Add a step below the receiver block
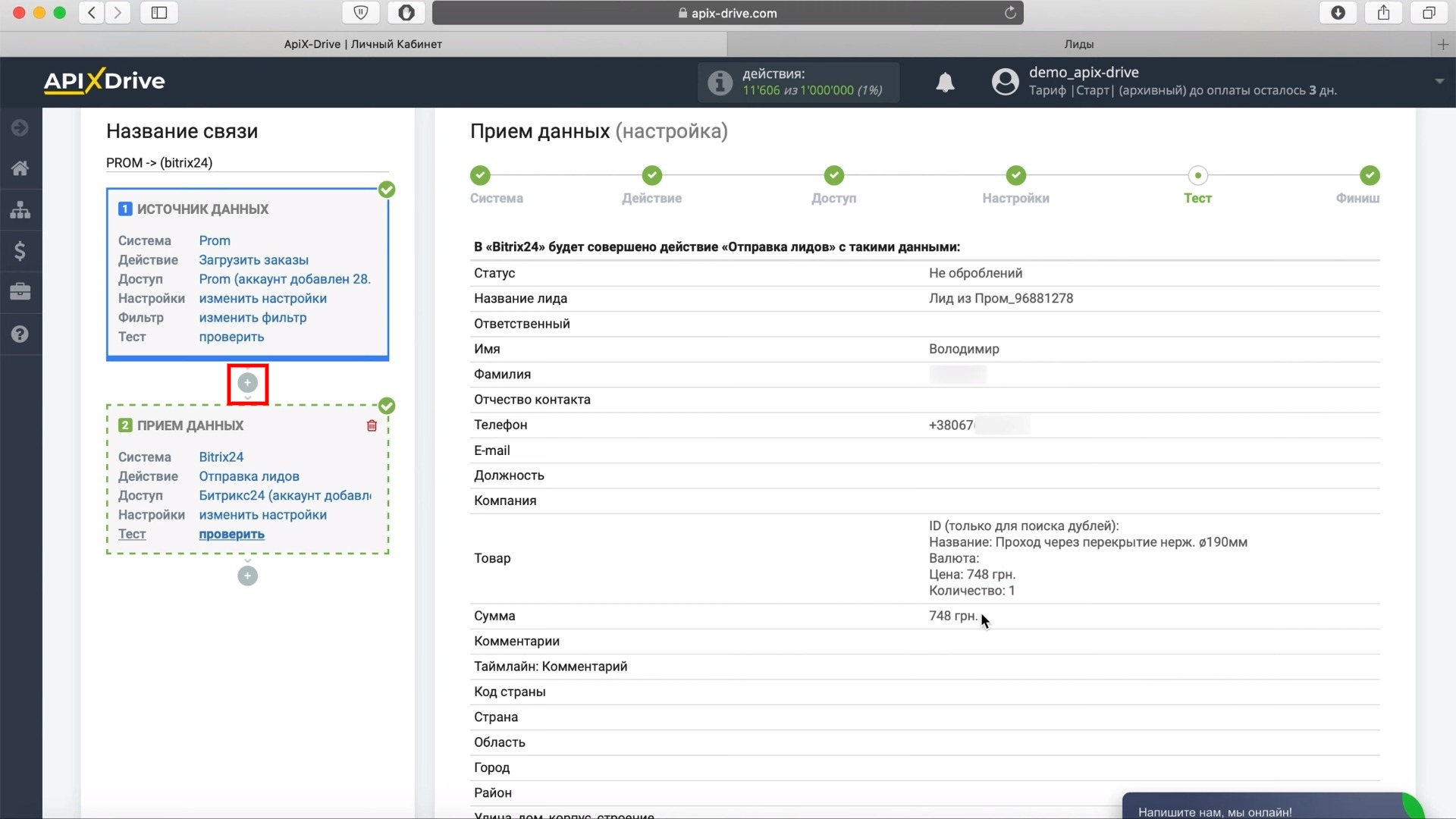1456x819 pixels. click(x=247, y=576)
